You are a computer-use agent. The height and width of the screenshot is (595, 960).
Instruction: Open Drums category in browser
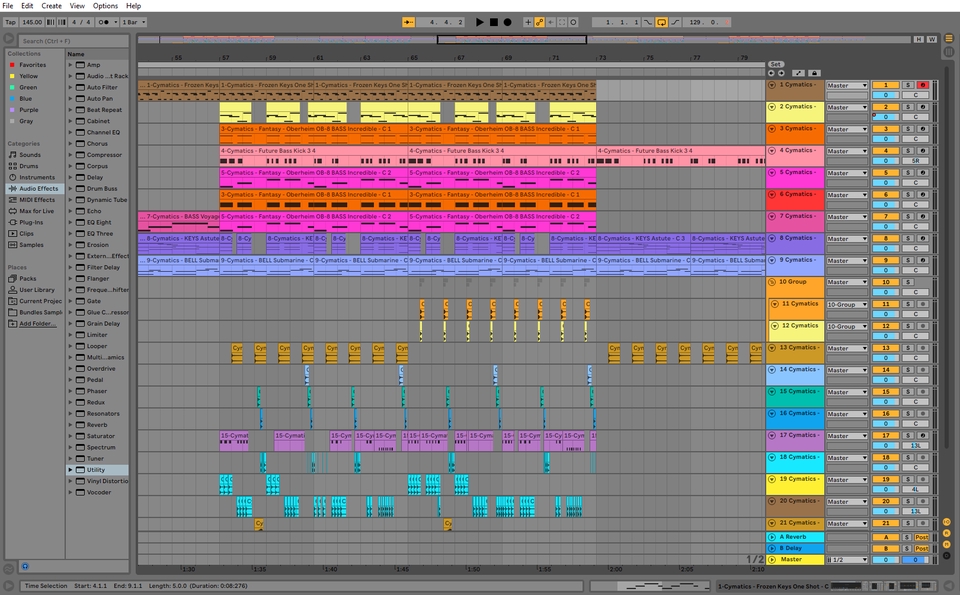point(29,166)
